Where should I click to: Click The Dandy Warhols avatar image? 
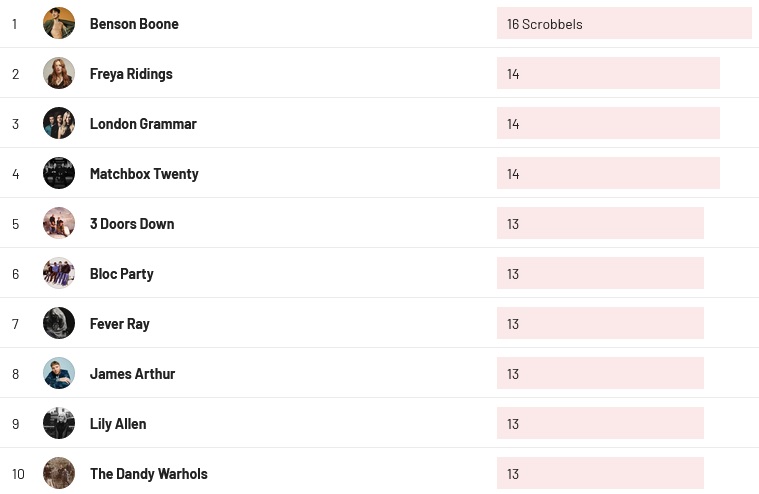pyautogui.click(x=59, y=473)
